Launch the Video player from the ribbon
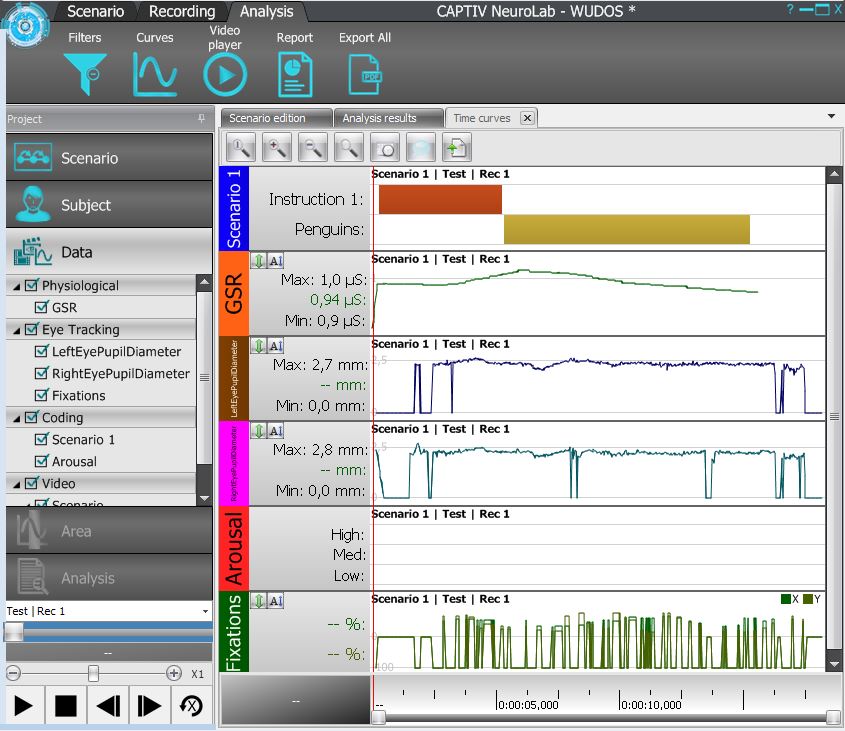The image size is (845, 731). click(x=225, y=74)
